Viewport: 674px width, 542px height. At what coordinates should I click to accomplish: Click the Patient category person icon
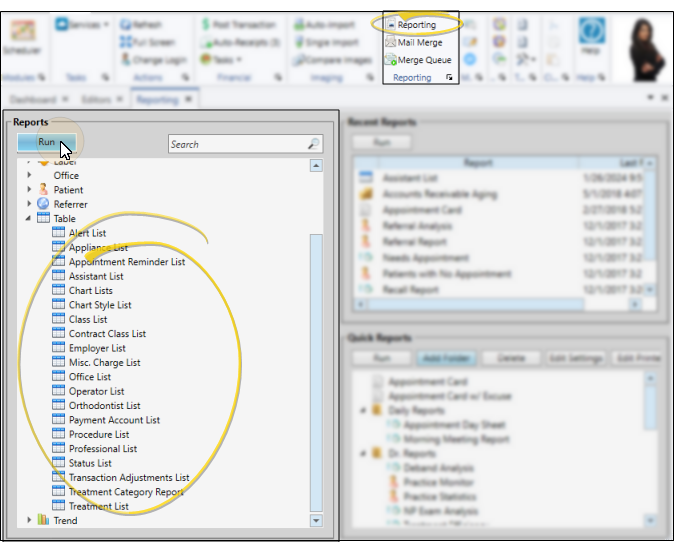click(43, 190)
